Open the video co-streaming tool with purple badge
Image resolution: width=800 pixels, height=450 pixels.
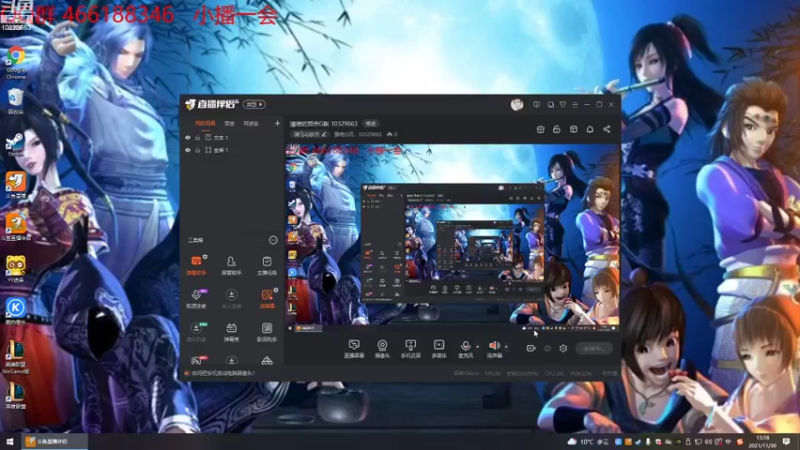[x=196, y=298]
